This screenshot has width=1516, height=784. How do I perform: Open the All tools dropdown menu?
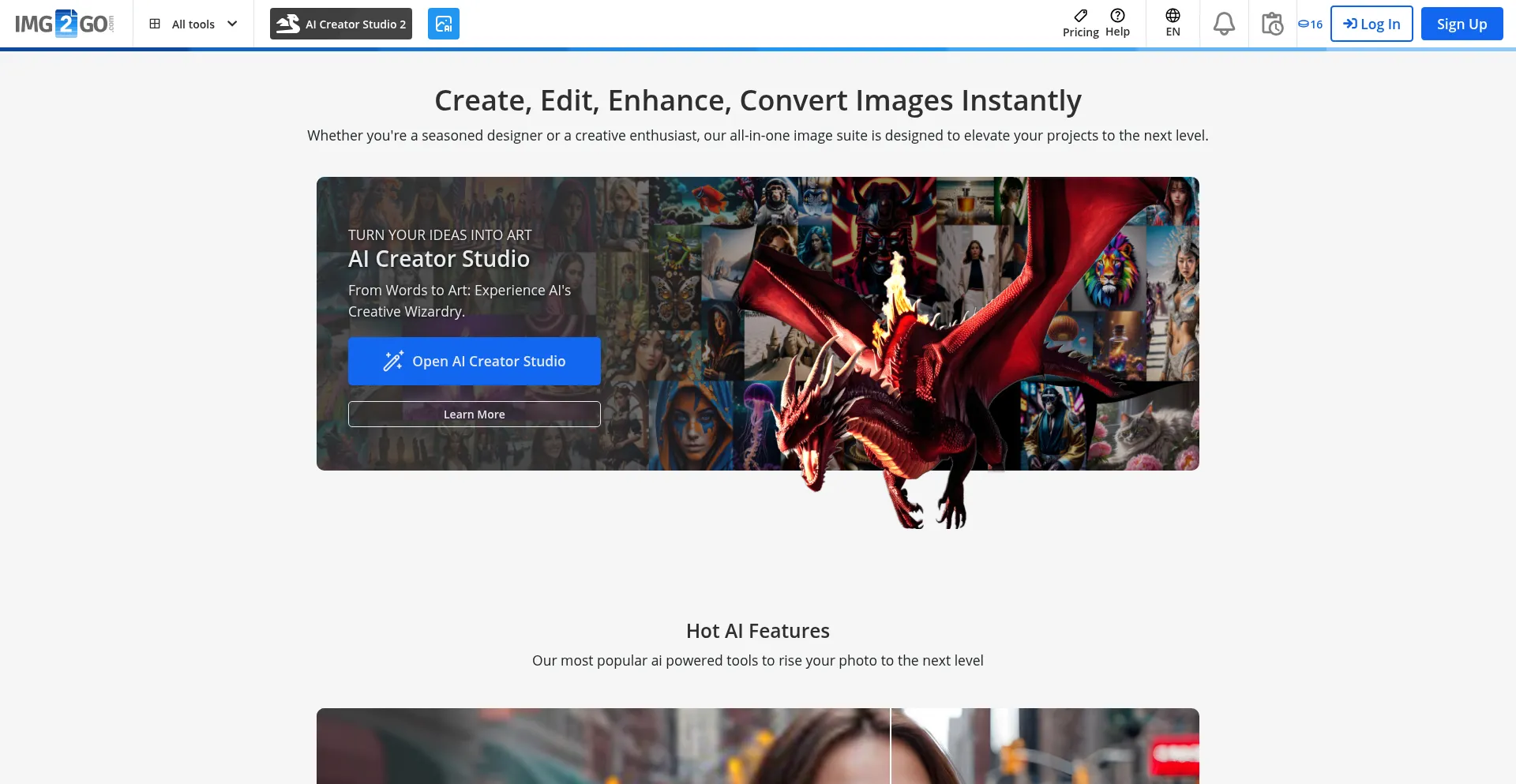tap(193, 24)
